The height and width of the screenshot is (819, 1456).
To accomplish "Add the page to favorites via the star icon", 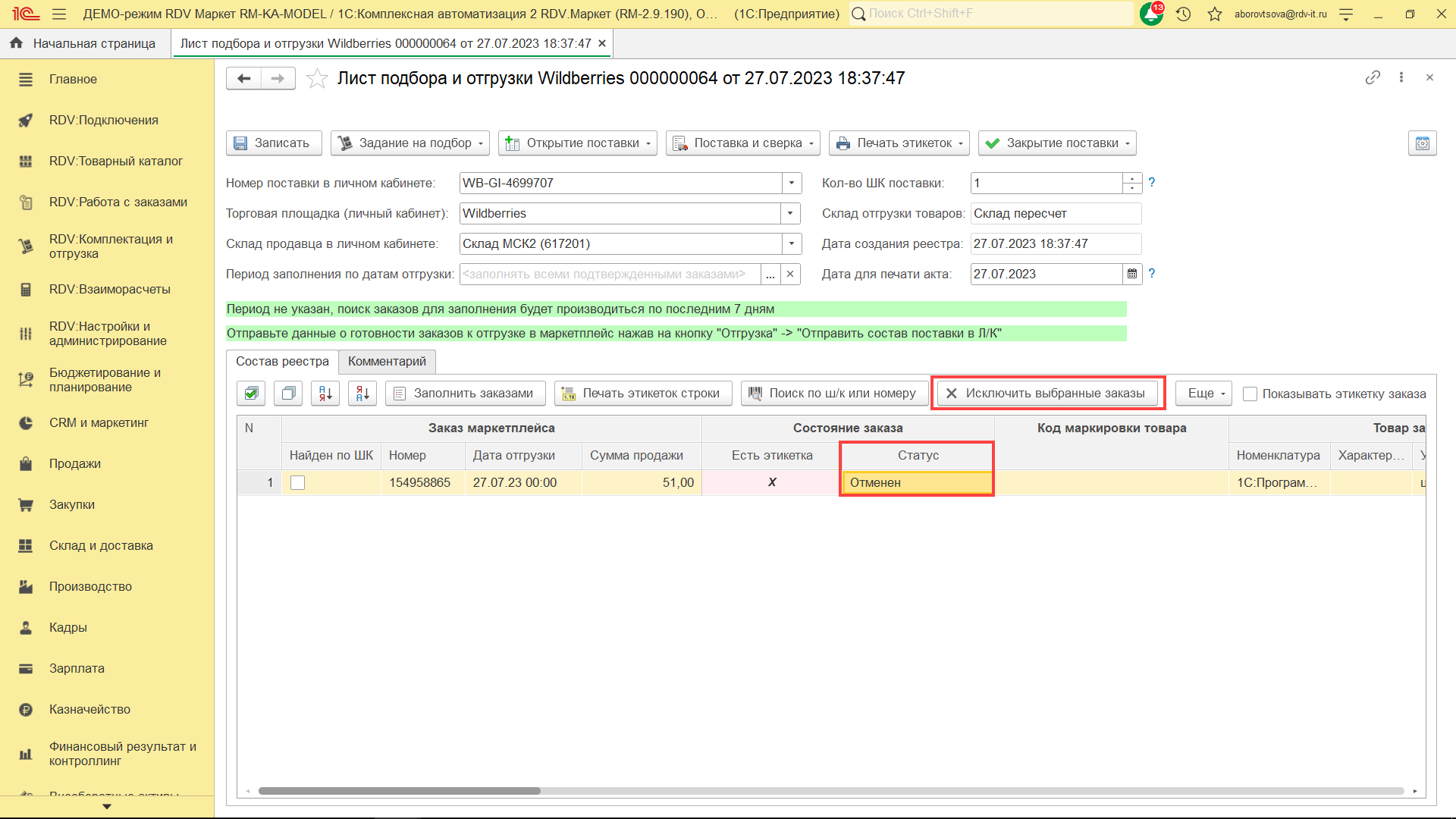I will [x=317, y=79].
